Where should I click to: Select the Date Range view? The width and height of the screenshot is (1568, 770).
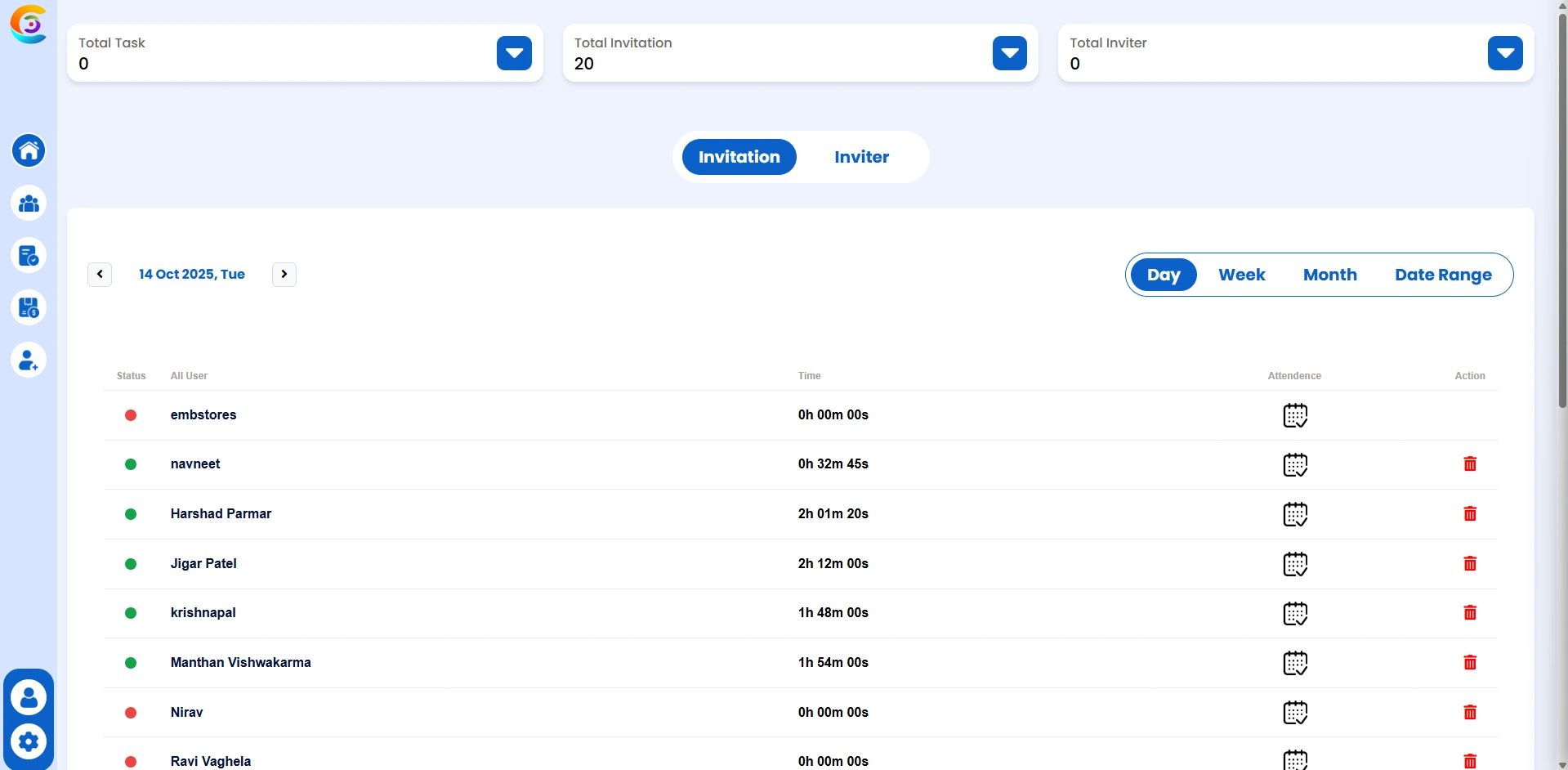click(x=1442, y=275)
